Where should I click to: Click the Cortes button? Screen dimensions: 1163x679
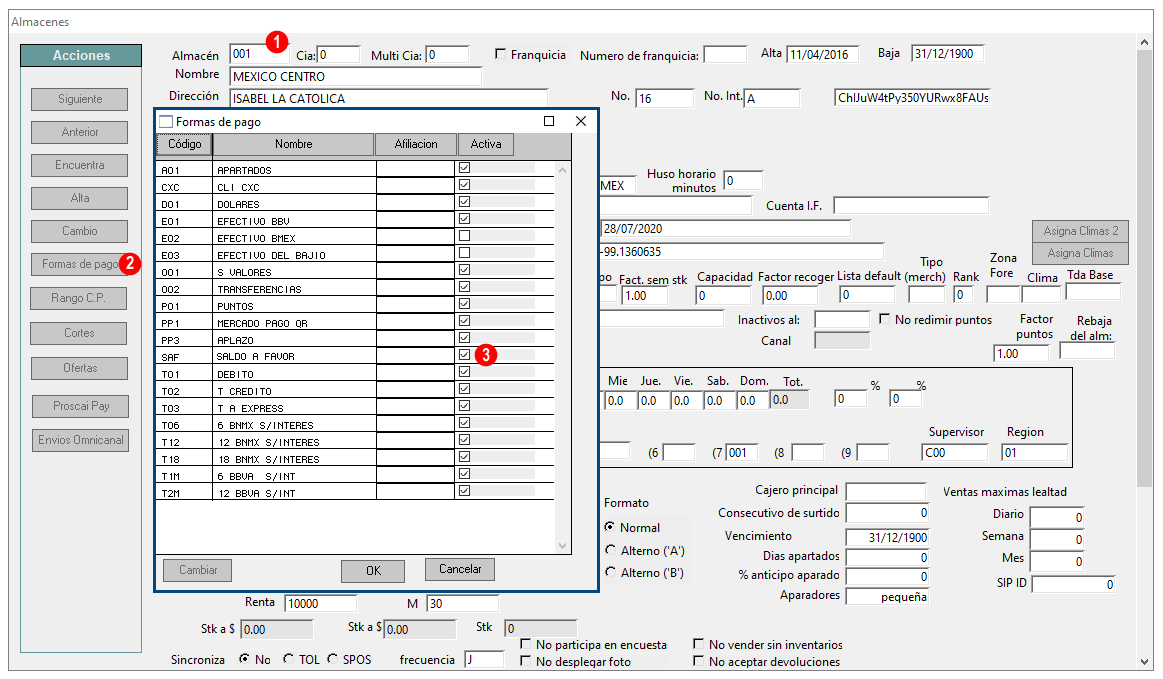pyautogui.click(x=79, y=333)
